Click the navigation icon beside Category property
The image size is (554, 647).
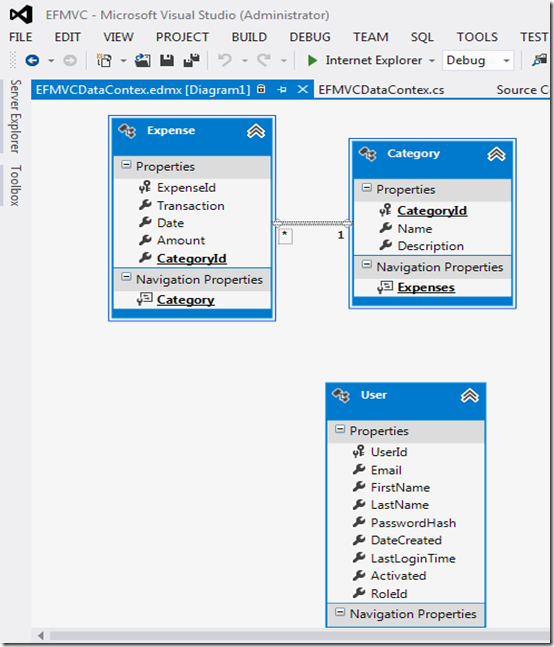pos(145,299)
